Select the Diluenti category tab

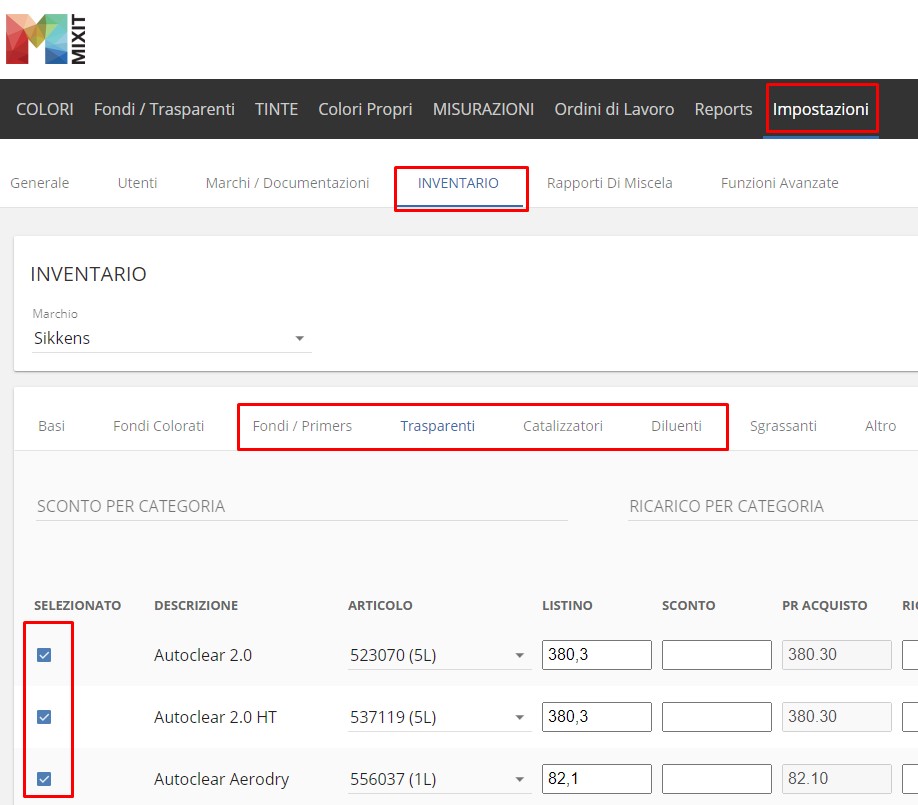click(676, 426)
